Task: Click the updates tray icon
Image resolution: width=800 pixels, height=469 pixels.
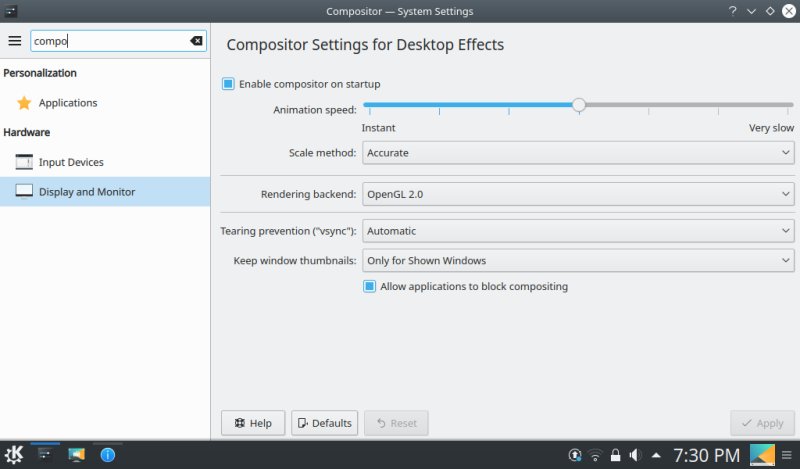Action: [575, 455]
